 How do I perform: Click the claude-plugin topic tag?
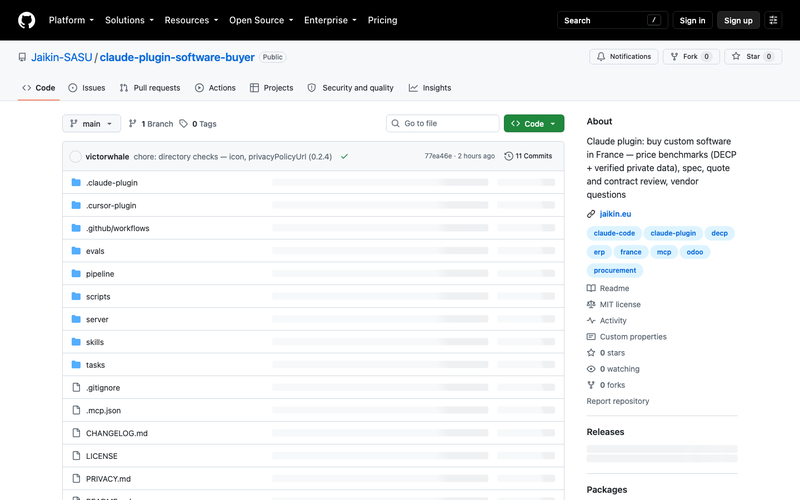click(x=673, y=233)
